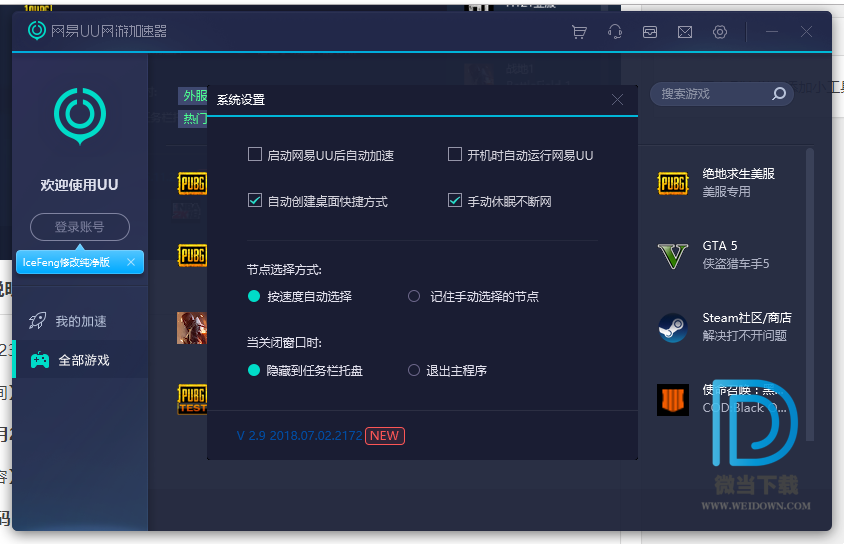
Task: Click the 解决打不开问题 subtitle text
Action: (x=744, y=336)
